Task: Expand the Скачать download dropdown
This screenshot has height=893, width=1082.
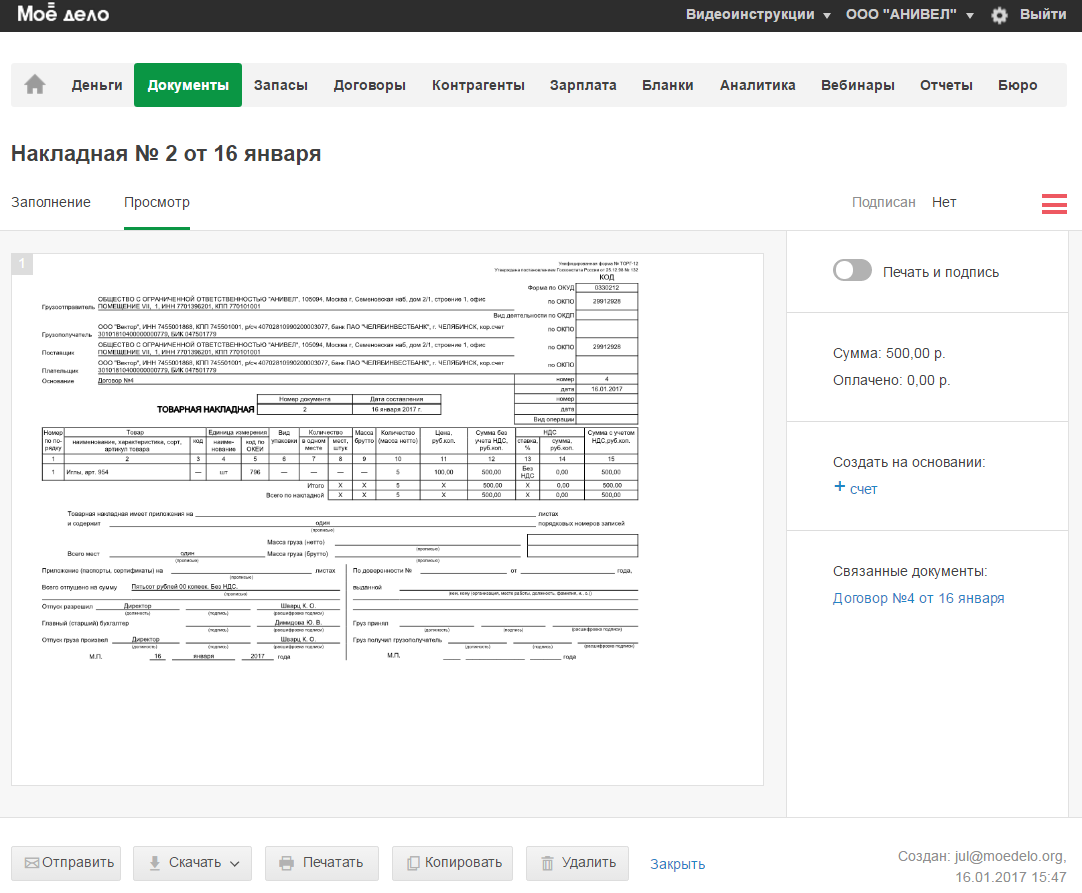Action: 194,863
